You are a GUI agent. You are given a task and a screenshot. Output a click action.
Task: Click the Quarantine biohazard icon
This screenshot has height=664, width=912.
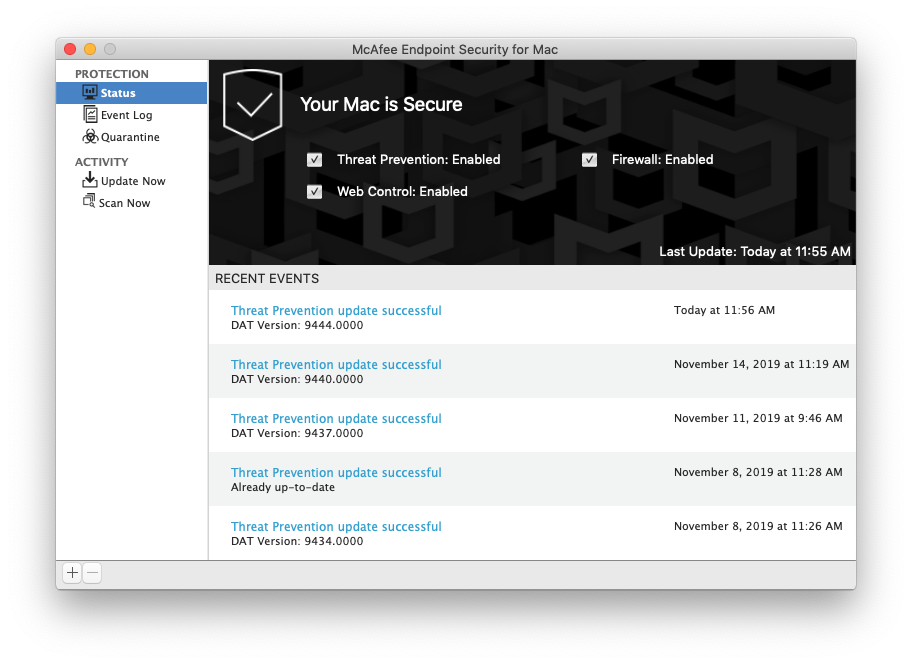tap(90, 137)
